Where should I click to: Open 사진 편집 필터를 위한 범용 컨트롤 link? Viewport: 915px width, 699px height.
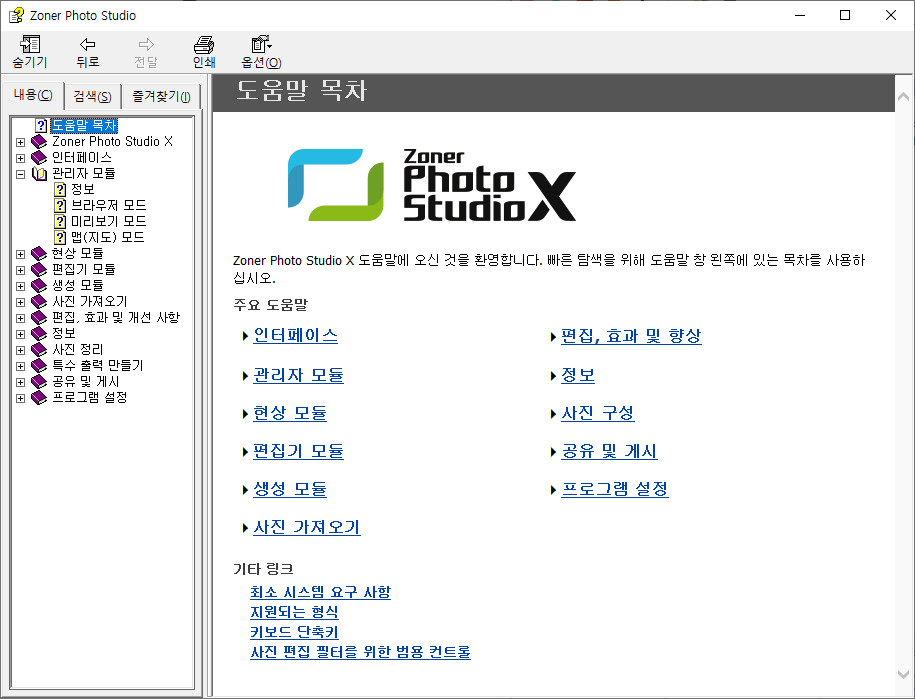(x=360, y=652)
